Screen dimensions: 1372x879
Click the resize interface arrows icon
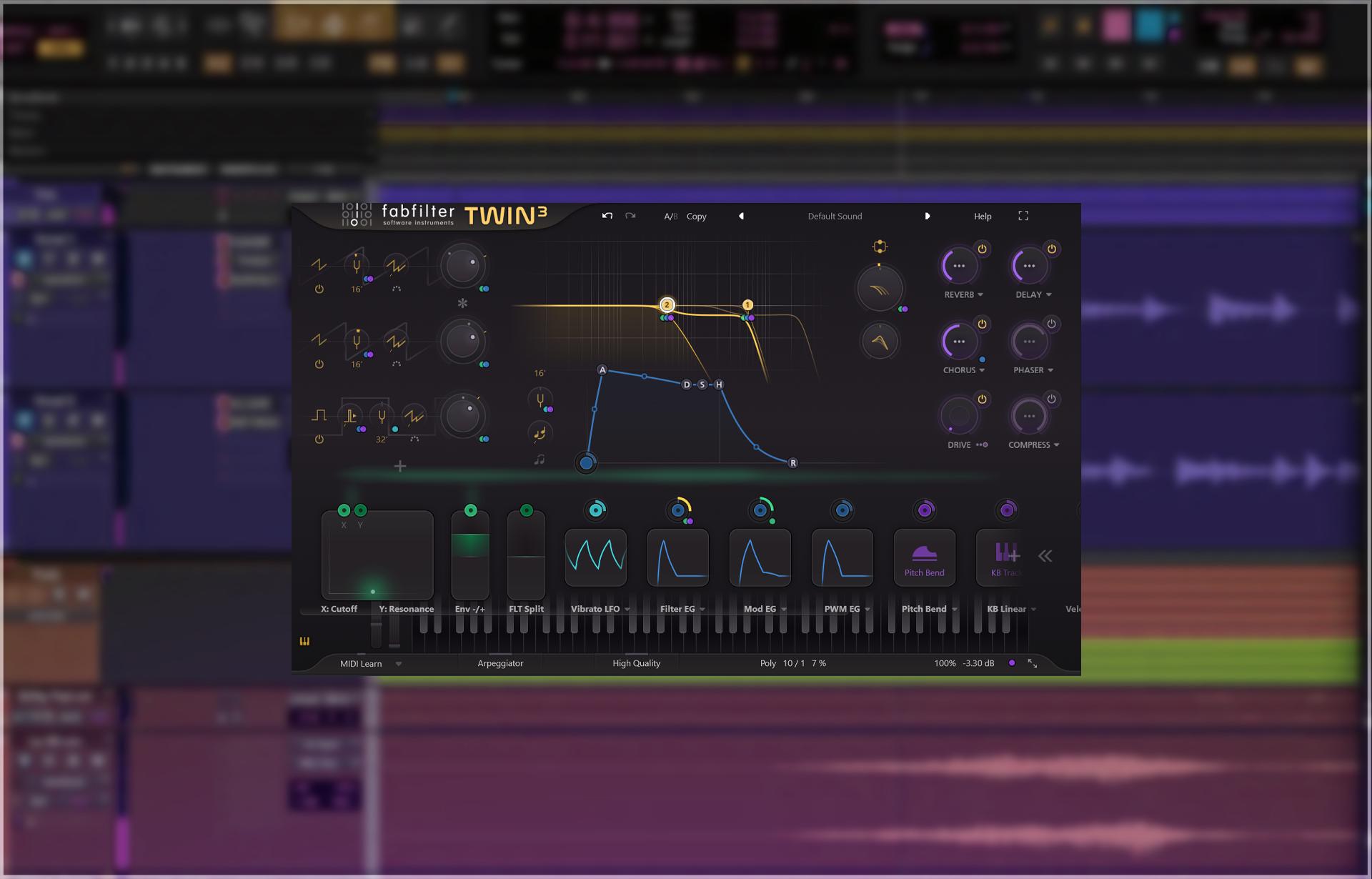point(1033,663)
